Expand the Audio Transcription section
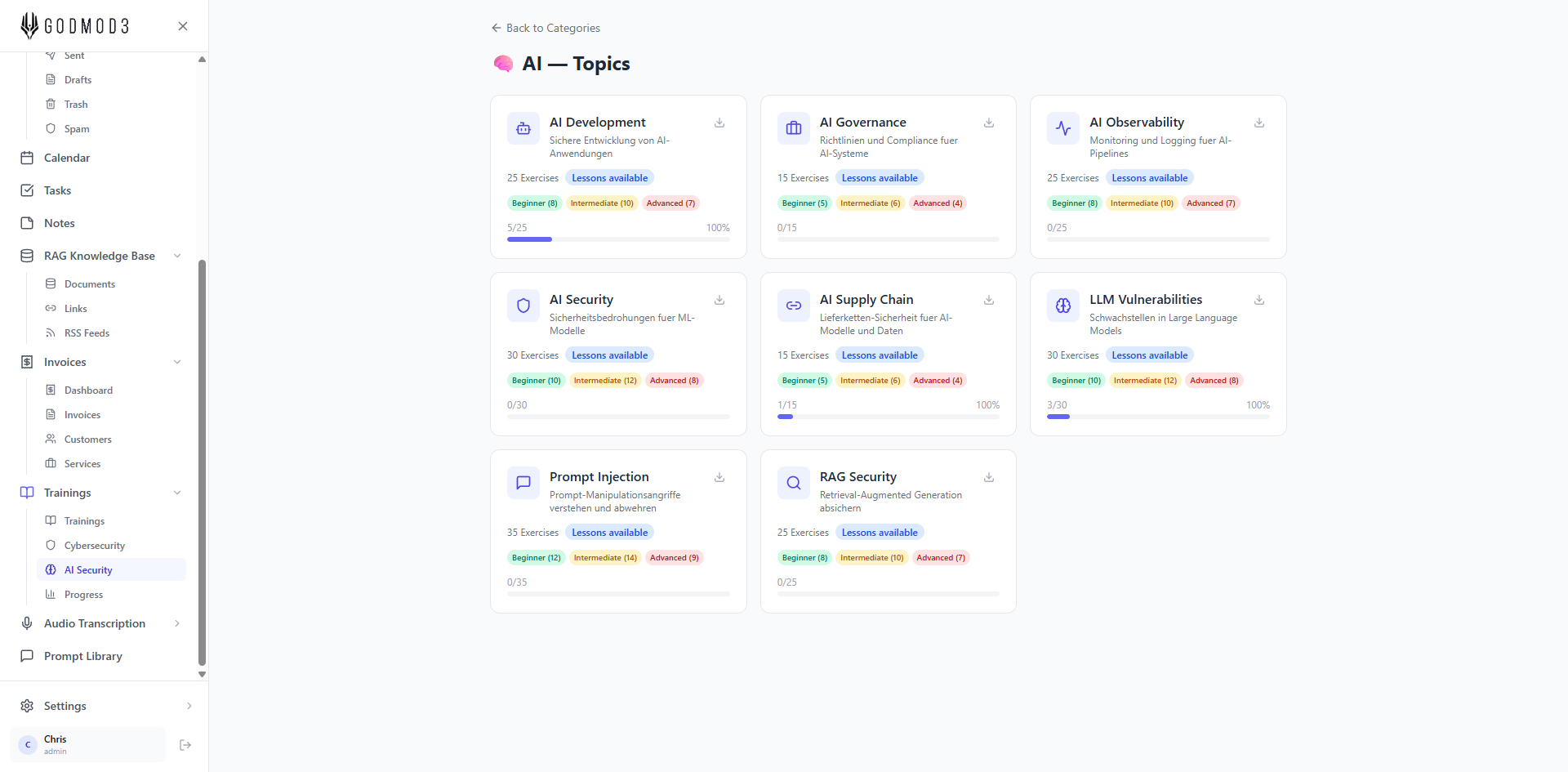The height and width of the screenshot is (772, 1568). pos(177,623)
